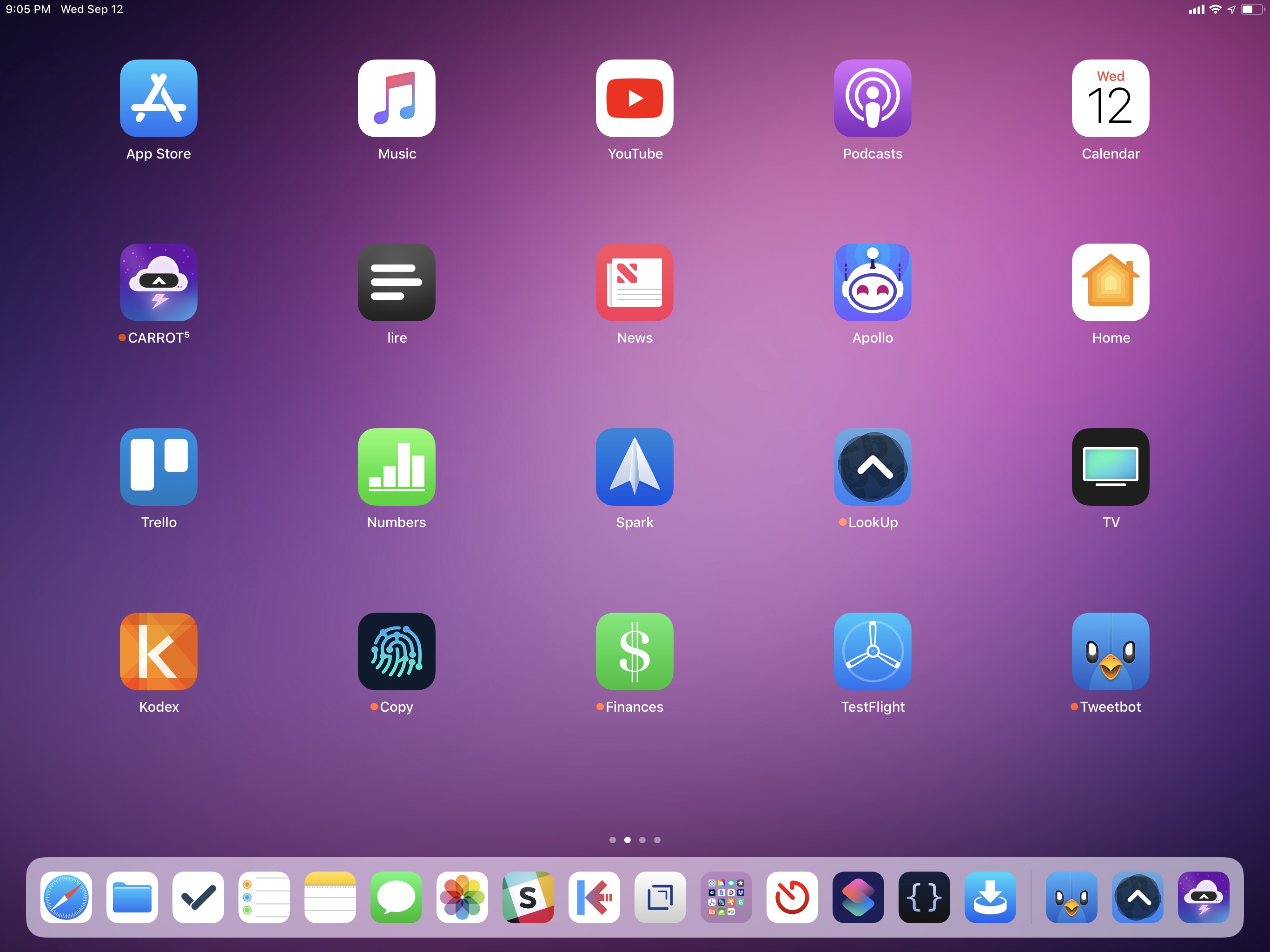Open the Spark mail app
The height and width of the screenshot is (952, 1270).
pos(635,467)
